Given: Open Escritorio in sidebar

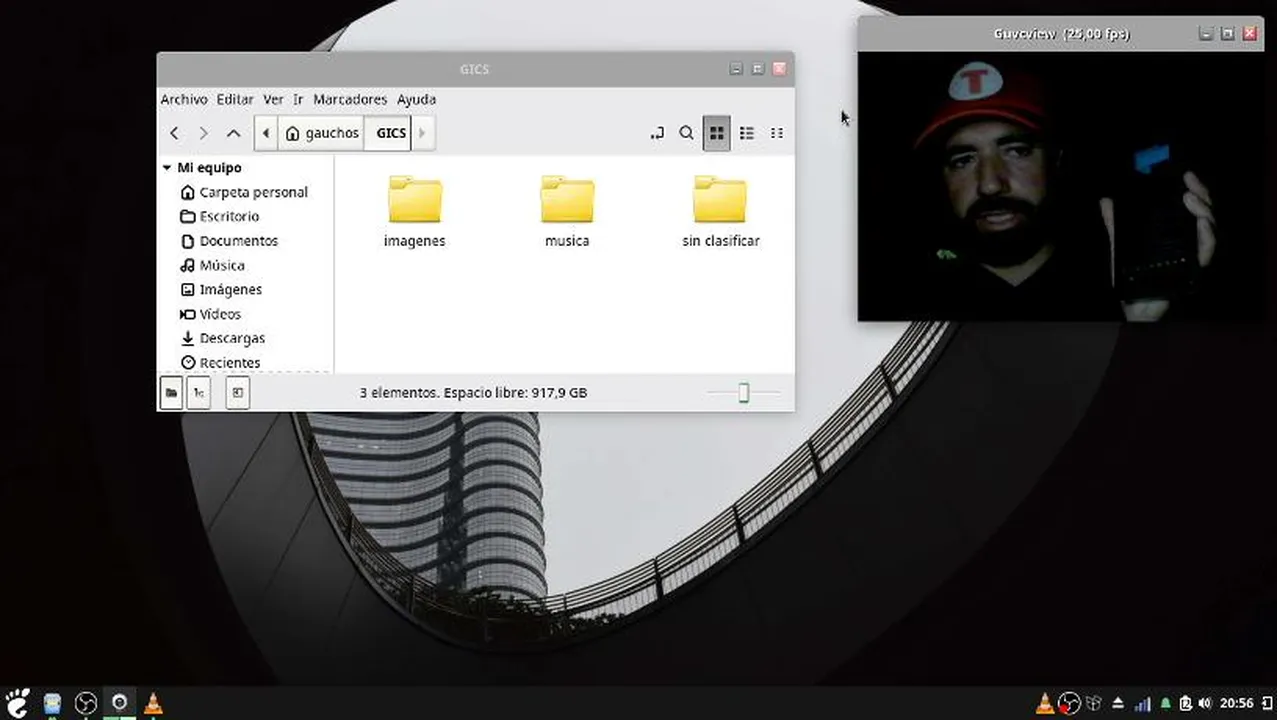Looking at the screenshot, I should [x=220, y=216].
